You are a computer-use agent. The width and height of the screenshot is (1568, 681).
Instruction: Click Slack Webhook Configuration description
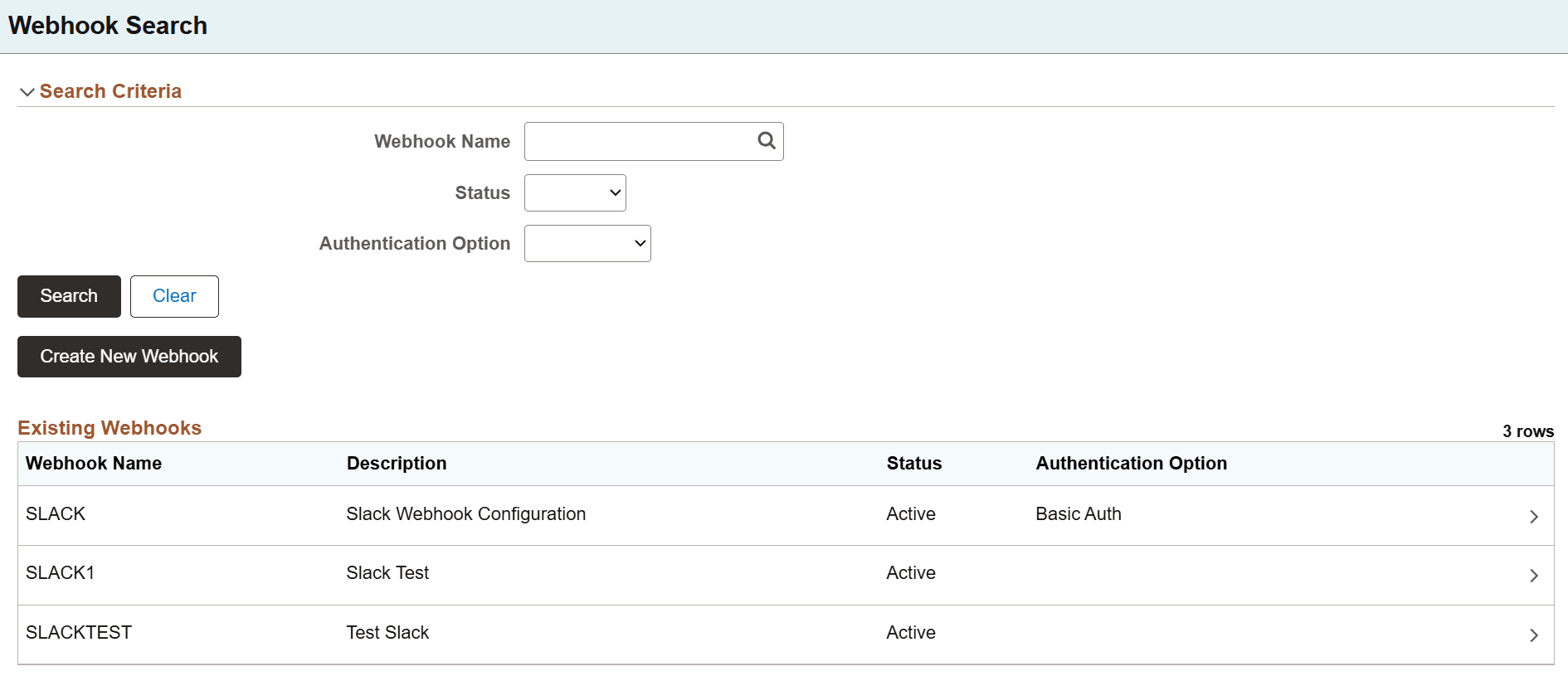pyautogui.click(x=466, y=513)
